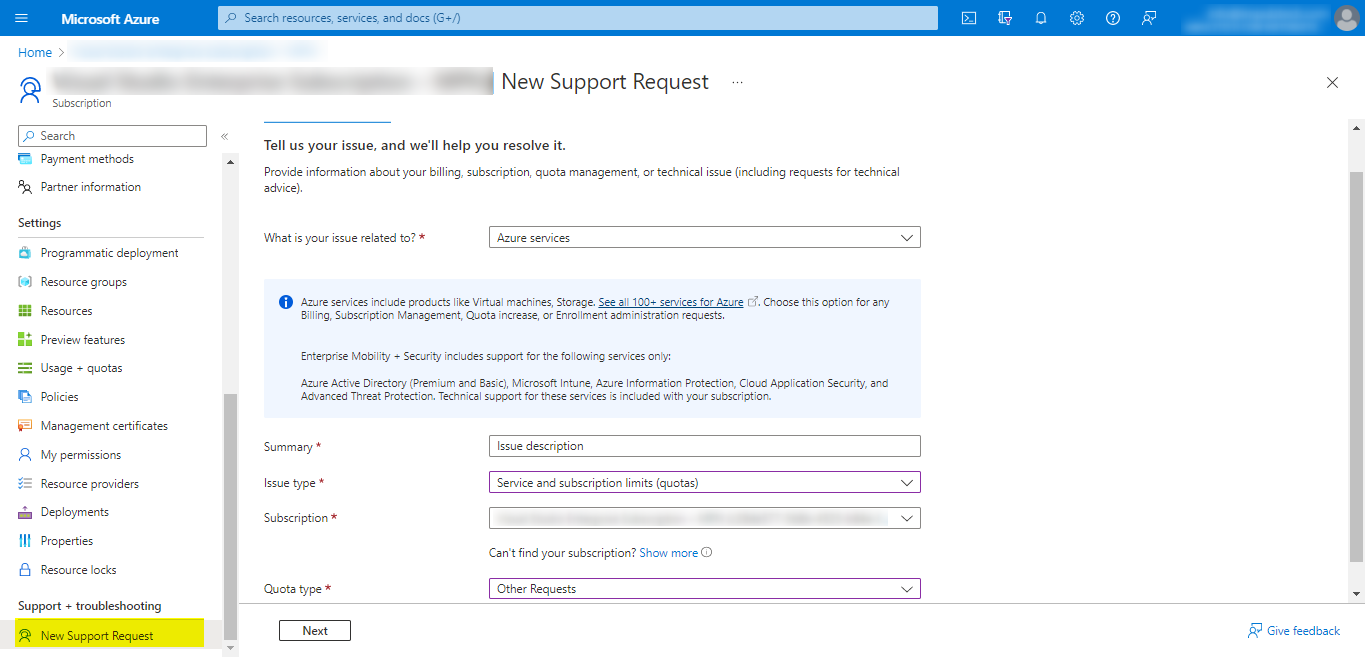Screen dimensions: 1365x657
Task: Expand 'What is your issue related to' dropdown
Action: point(704,238)
